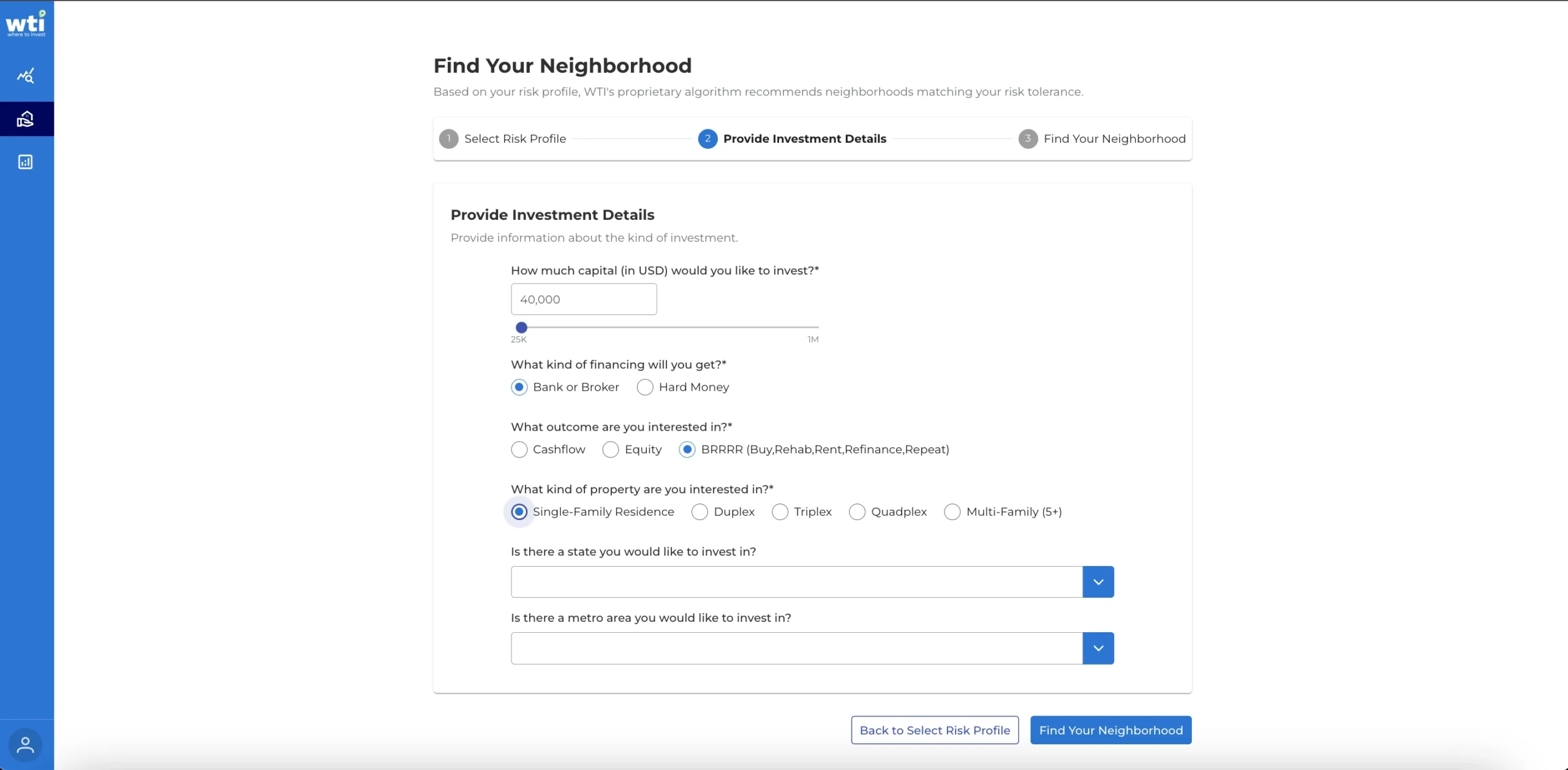Choose Cashflow as the outcome
This screenshot has height=770, width=1568.
[x=519, y=450]
